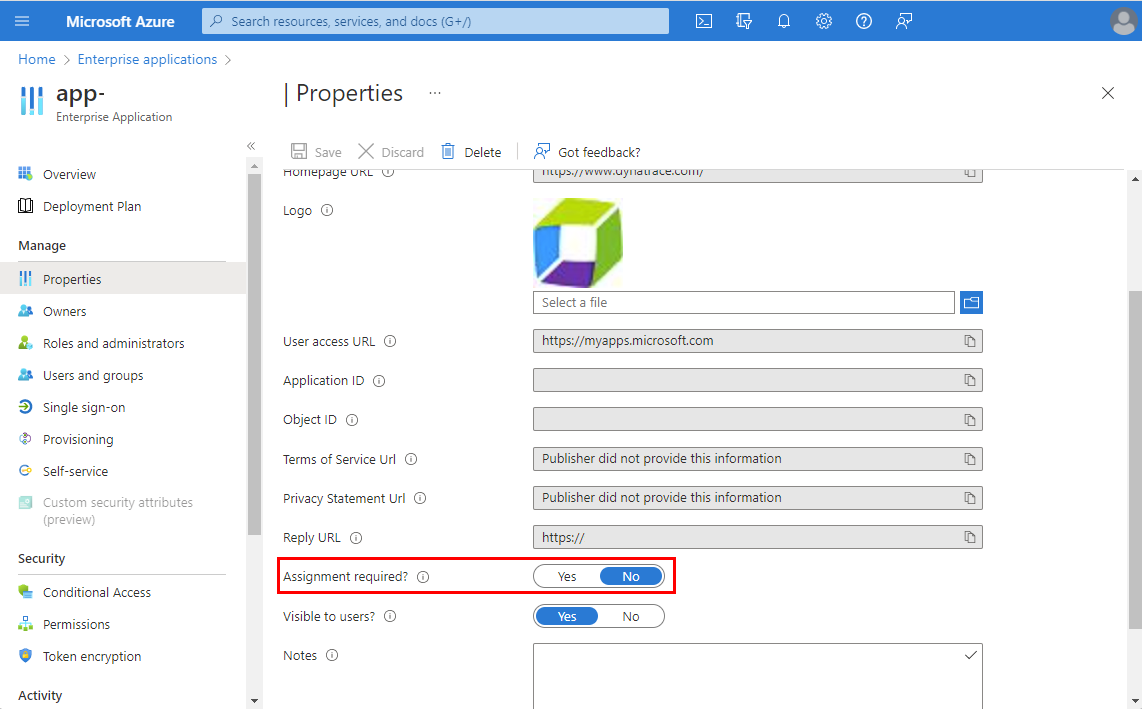Go to Home breadcrumb
1142x709 pixels.
pyautogui.click(x=36, y=59)
